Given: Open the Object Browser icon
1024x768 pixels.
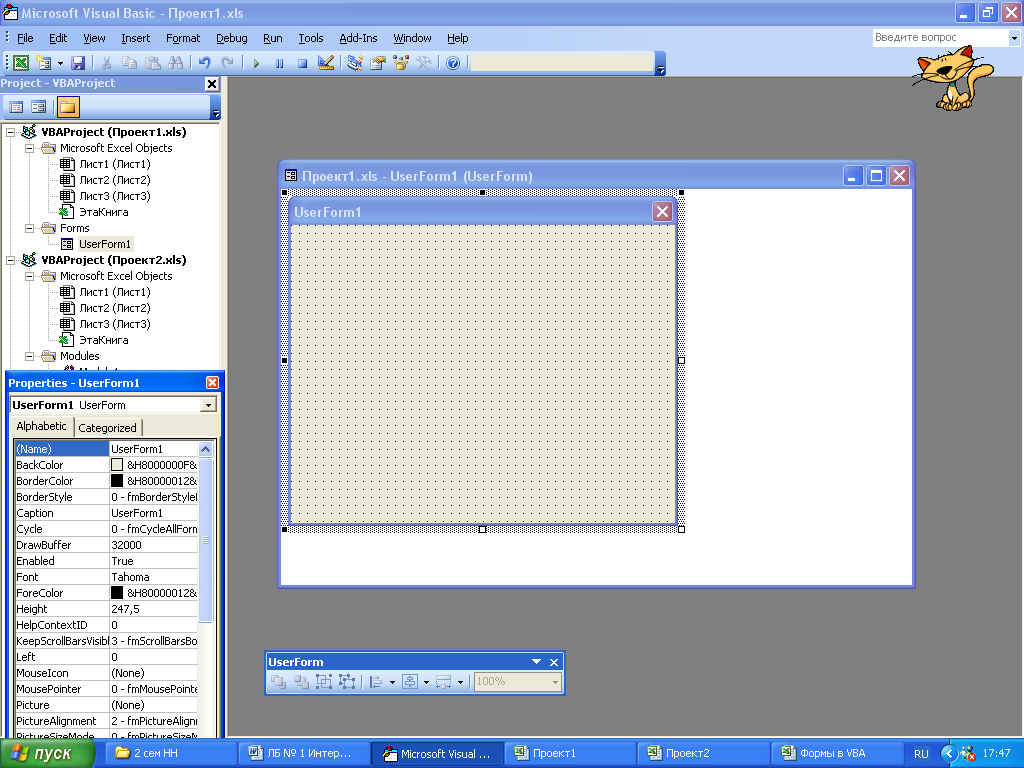Looking at the screenshot, I should click(401, 63).
